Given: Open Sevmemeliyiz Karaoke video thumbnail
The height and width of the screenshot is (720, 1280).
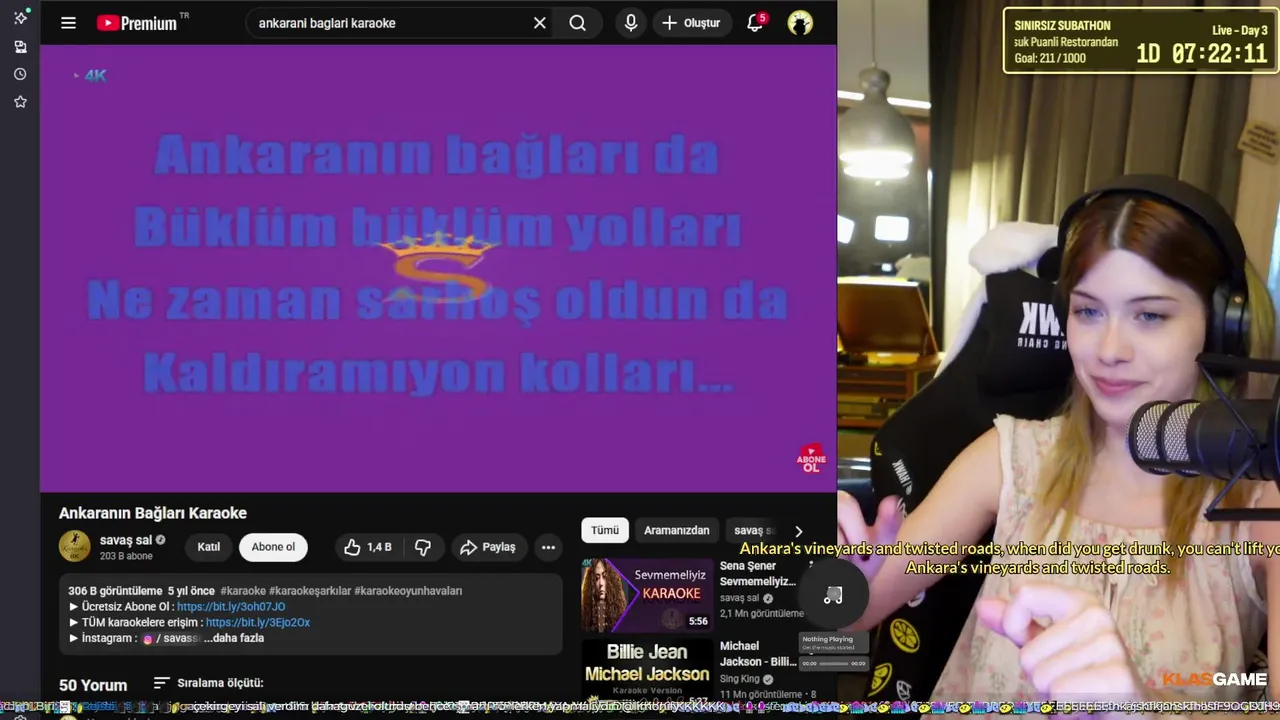Looking at the screenshot, I should 647,595.
